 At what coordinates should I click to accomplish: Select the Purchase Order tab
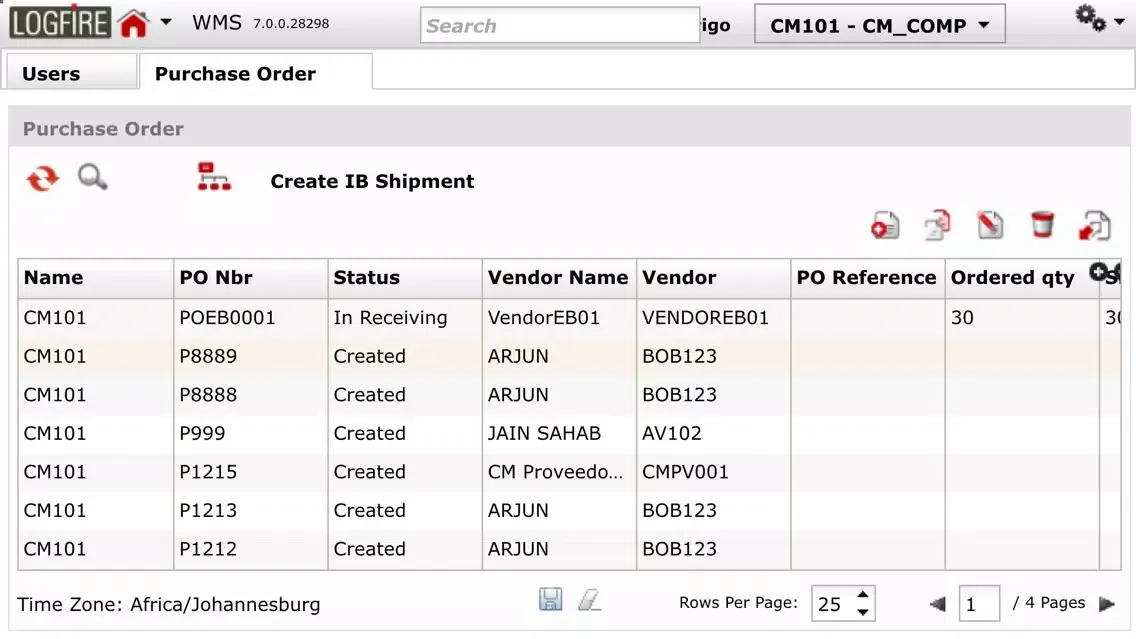pyautogui.click(x=235, y=74)
